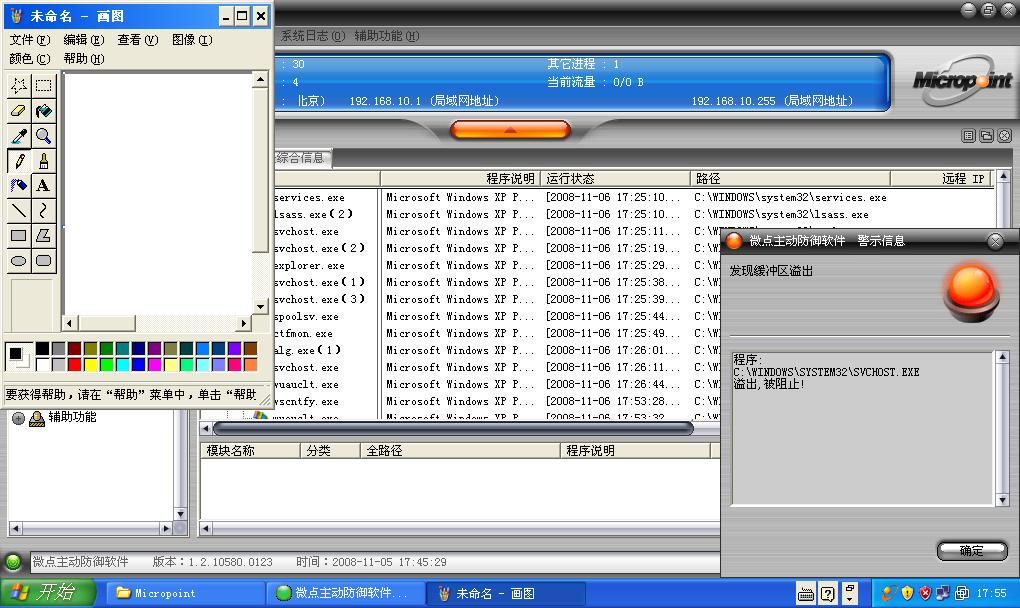1020x608 pixels.
Task: Pick the white color swatch in Paint palette
Action: coord(42,364)
